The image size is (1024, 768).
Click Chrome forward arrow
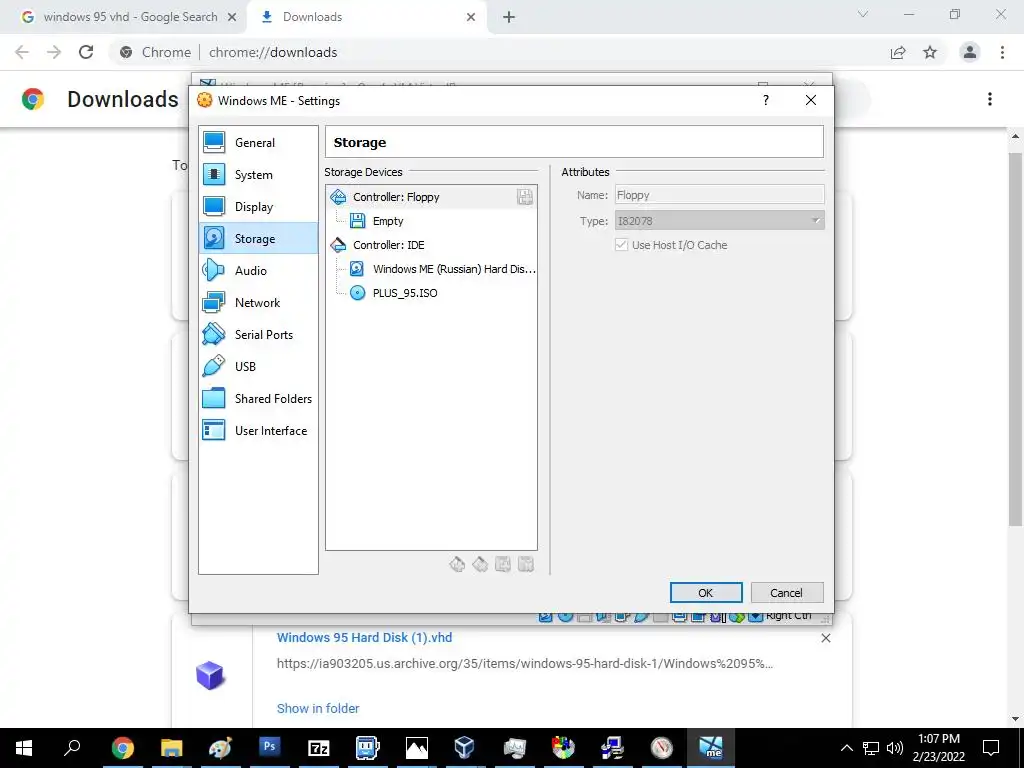pos(54,52)
